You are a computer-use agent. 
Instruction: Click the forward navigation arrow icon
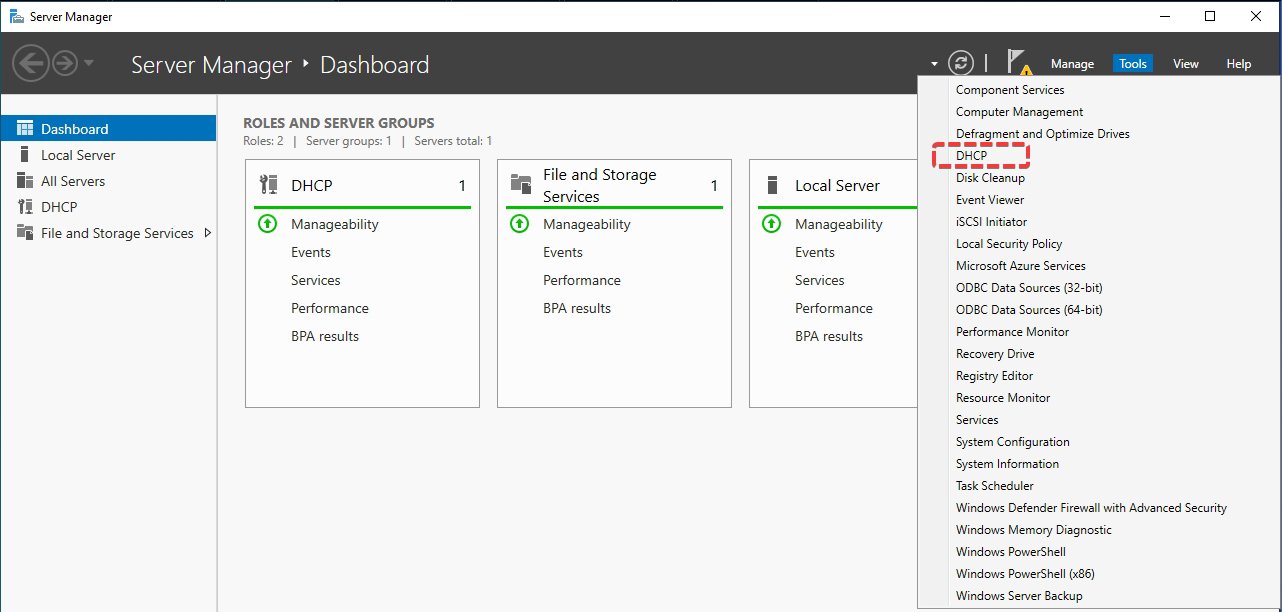65,64
